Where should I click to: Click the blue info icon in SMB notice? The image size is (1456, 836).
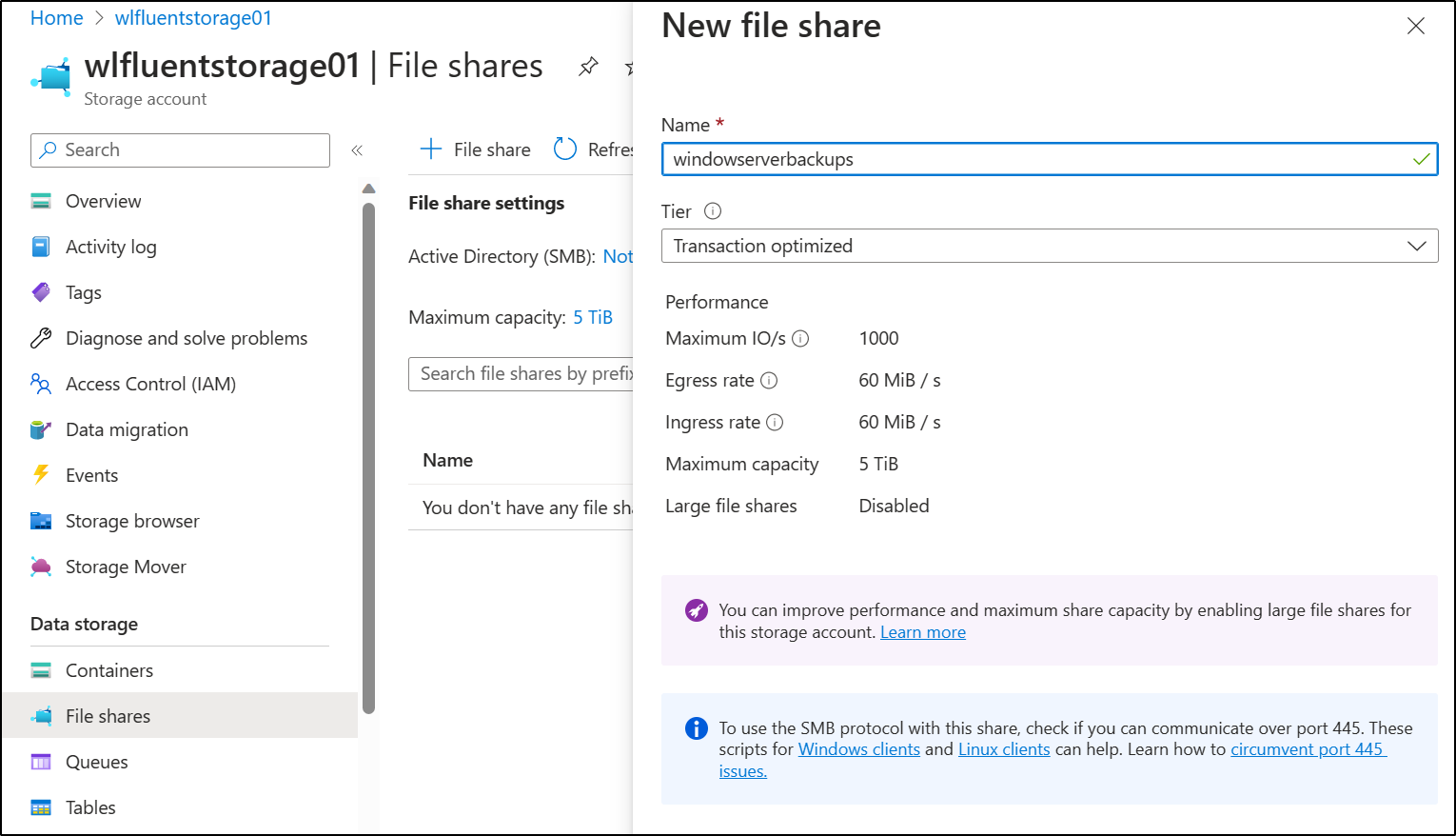[x=697, y=728]
